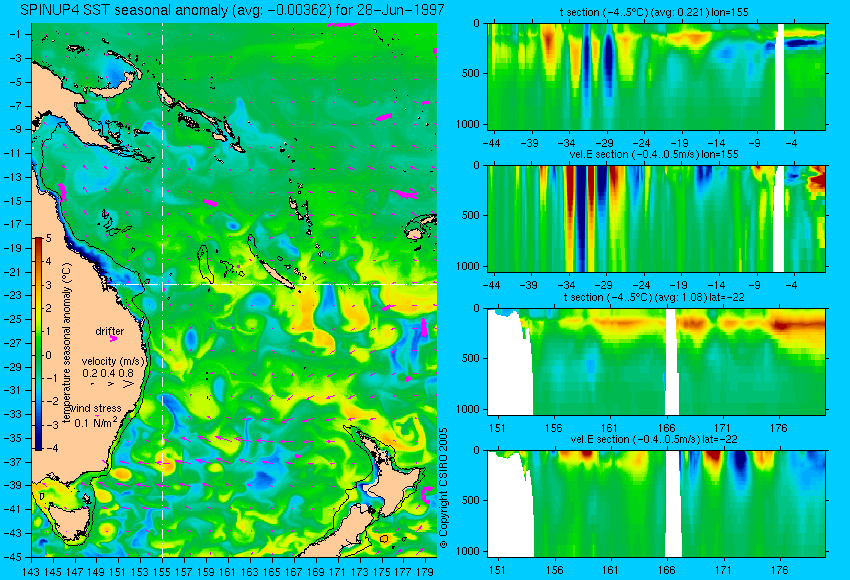Click the 'vel.E section lat=-22' plot title
850x580 pixels.
(654, 440)
